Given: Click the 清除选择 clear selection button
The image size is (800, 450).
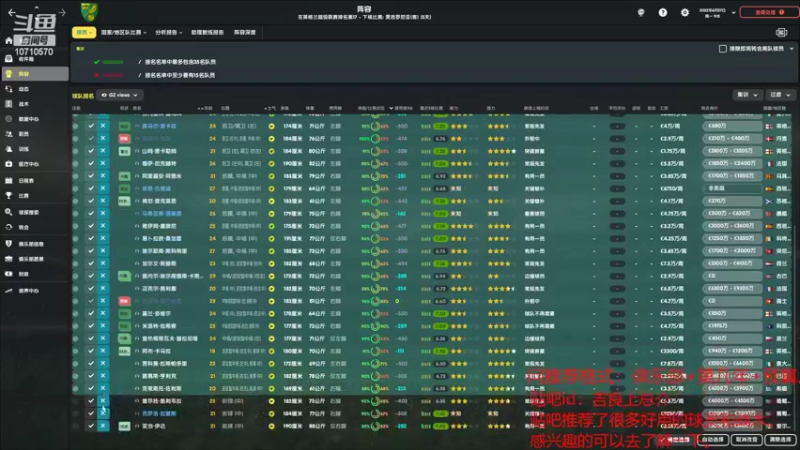Looking at the screenshot, I should [x=781, y=439].
